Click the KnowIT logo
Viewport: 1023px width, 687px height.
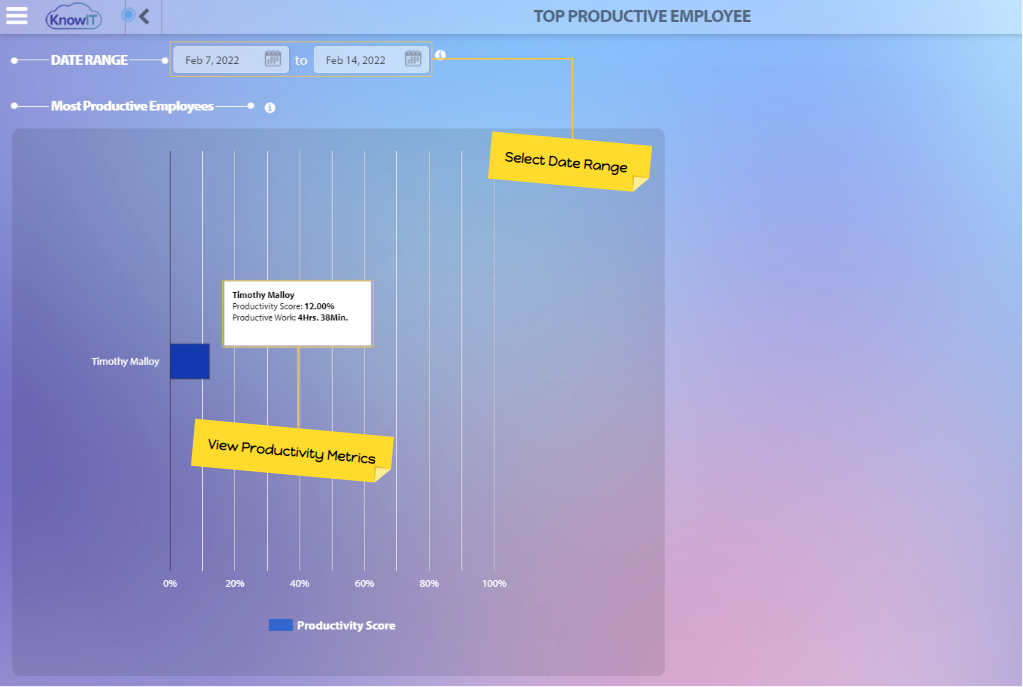point(73,18)
